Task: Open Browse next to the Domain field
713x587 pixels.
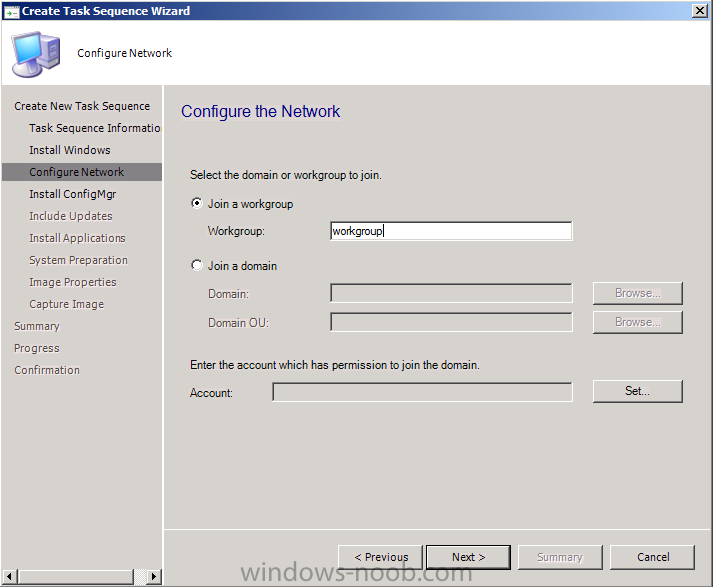Action: point(638,293)
